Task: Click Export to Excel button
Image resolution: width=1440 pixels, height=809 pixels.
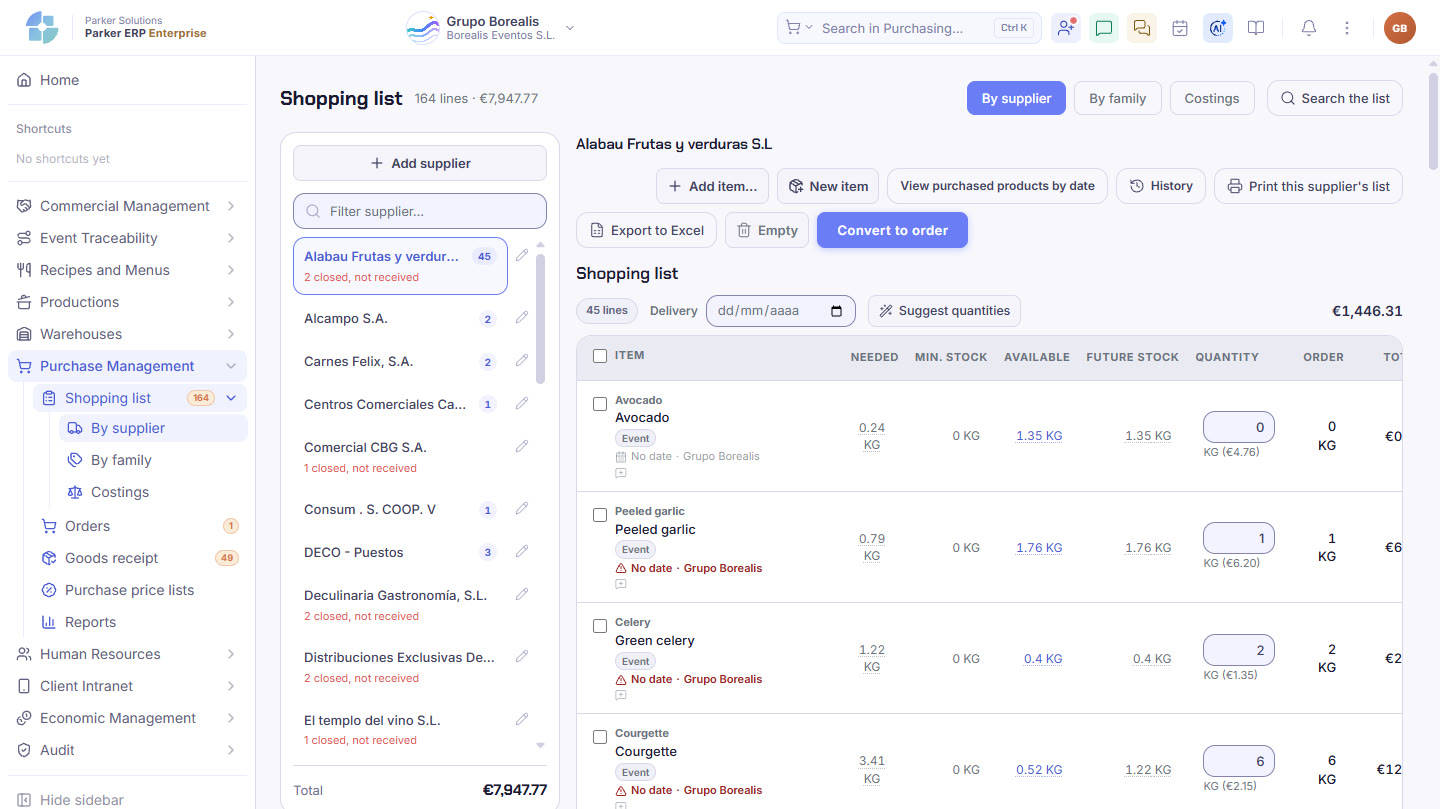Action: [x=646, y=230]
